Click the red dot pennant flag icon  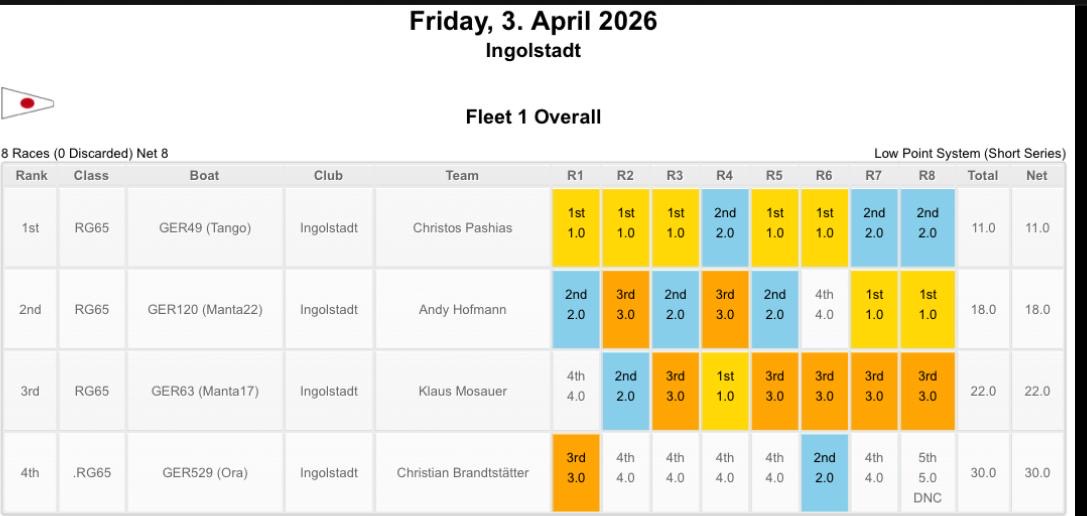click(x=27, y=103)
